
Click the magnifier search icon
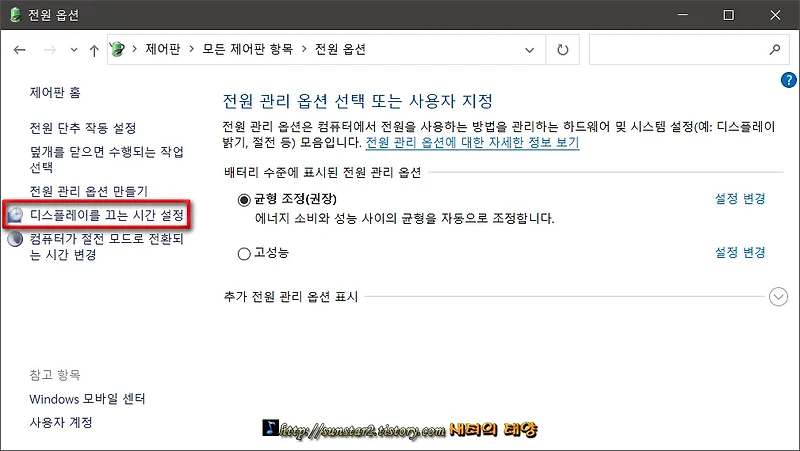[774, 49]
